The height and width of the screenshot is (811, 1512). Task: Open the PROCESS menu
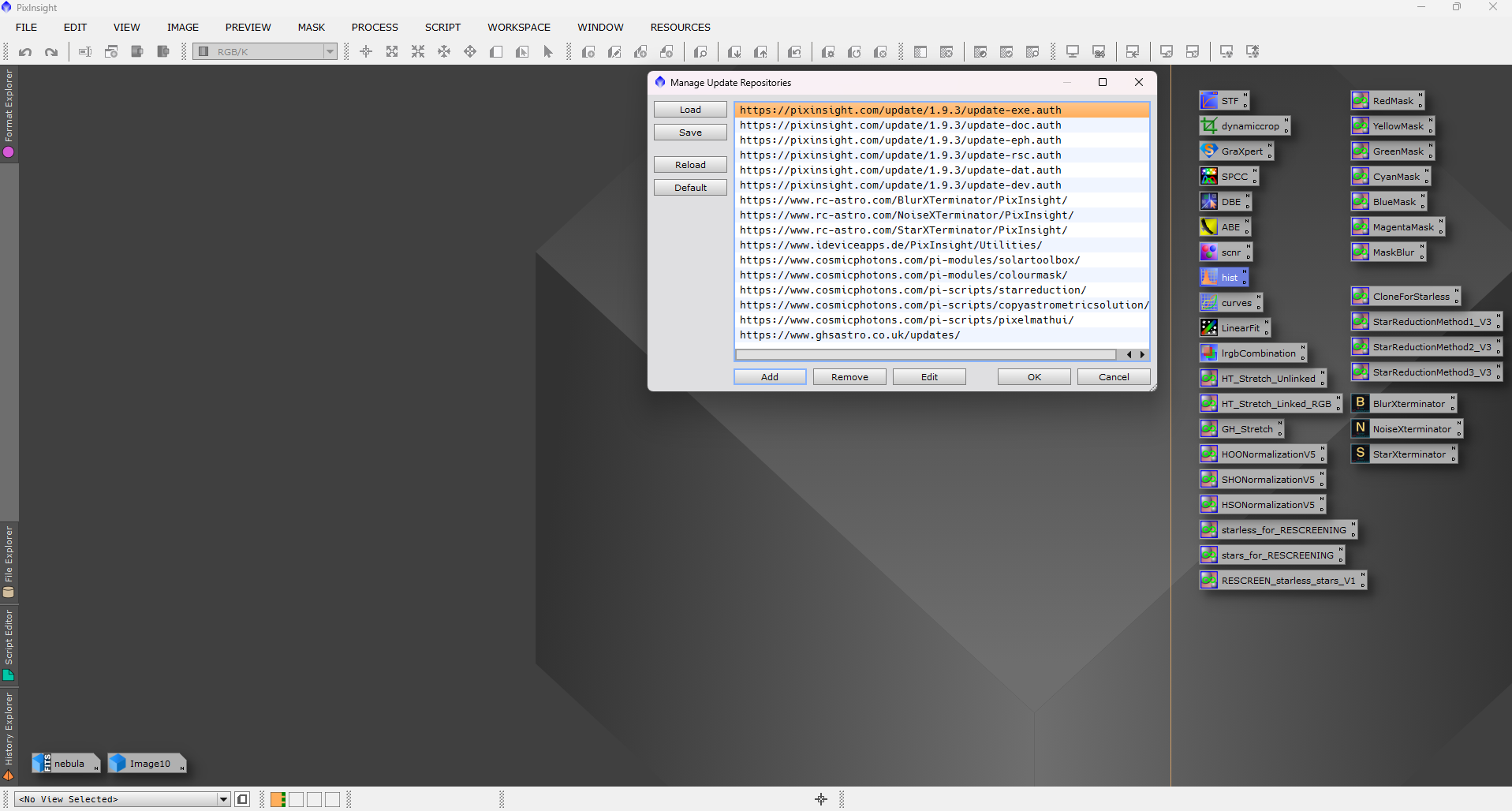point(375,27)
